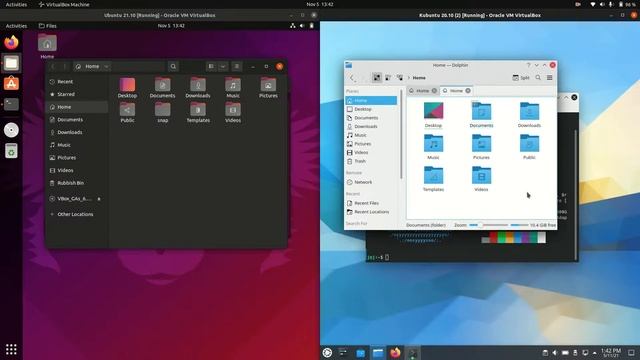Open the Downloads folder in Ubuntu Files grid
The height and width of the screenshot is (360, 640).
click(198, 88)
